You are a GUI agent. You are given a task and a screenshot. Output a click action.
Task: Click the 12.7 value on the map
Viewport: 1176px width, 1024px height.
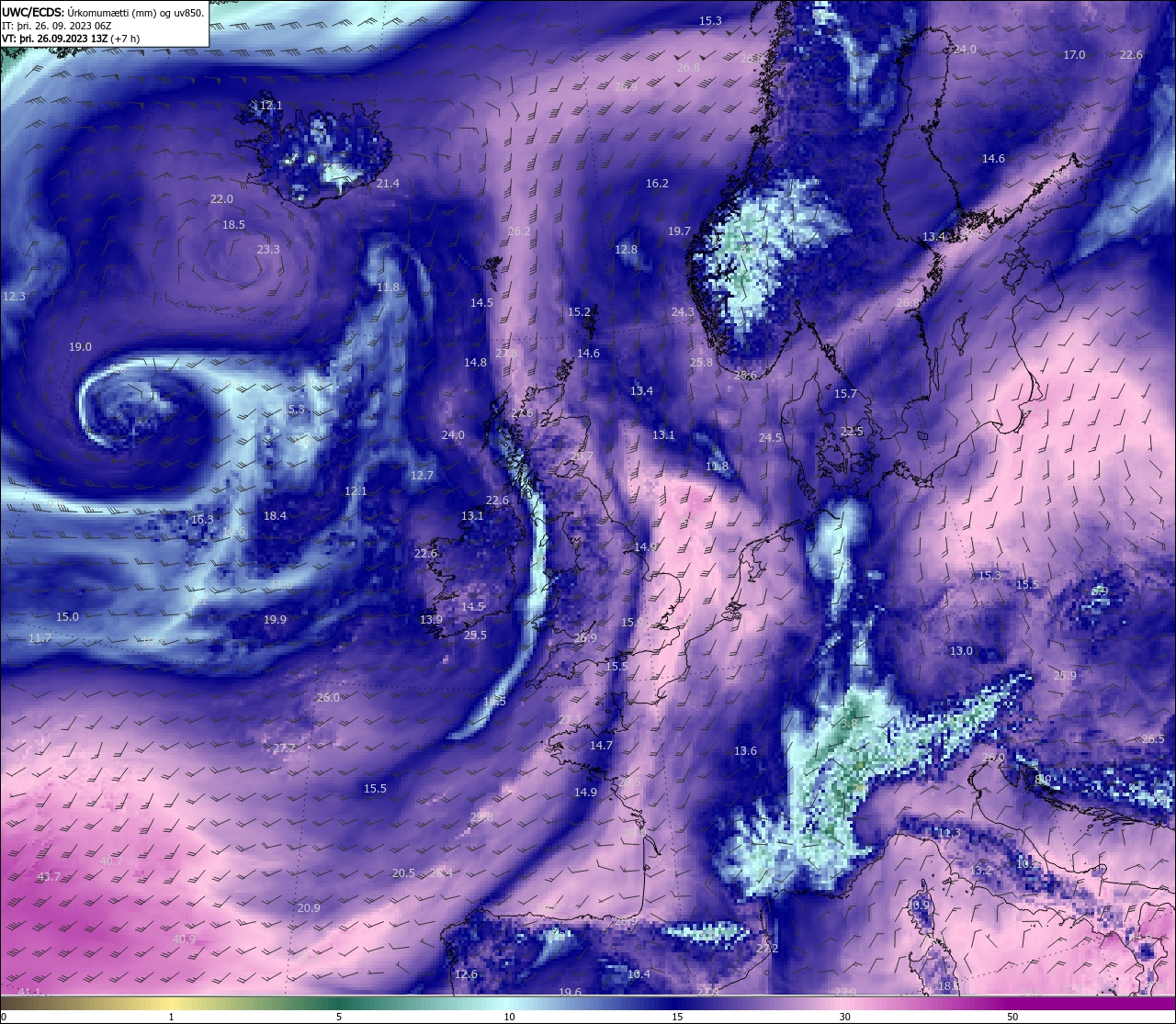[x=422, y=476]
